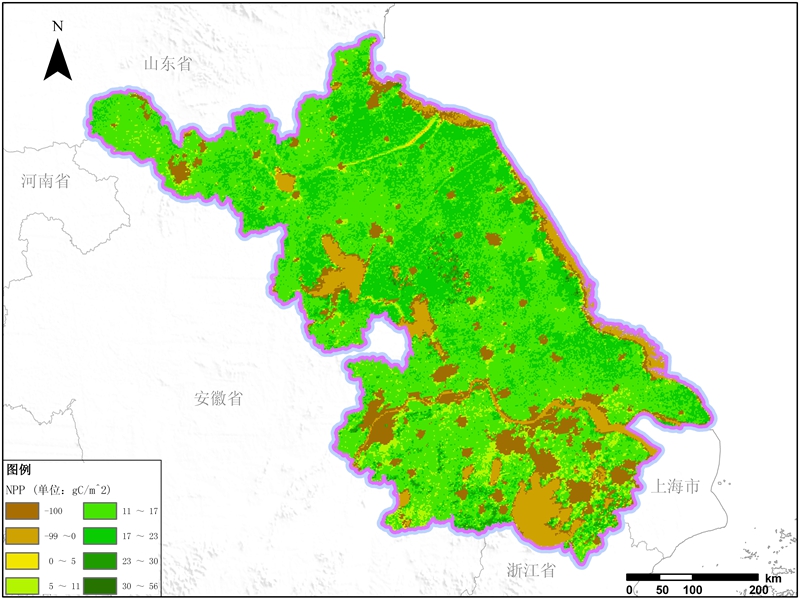The width and height of the screenshot is (800, 600).
Task: Click the north arrow compass symbol
Action: pos(58,60)
